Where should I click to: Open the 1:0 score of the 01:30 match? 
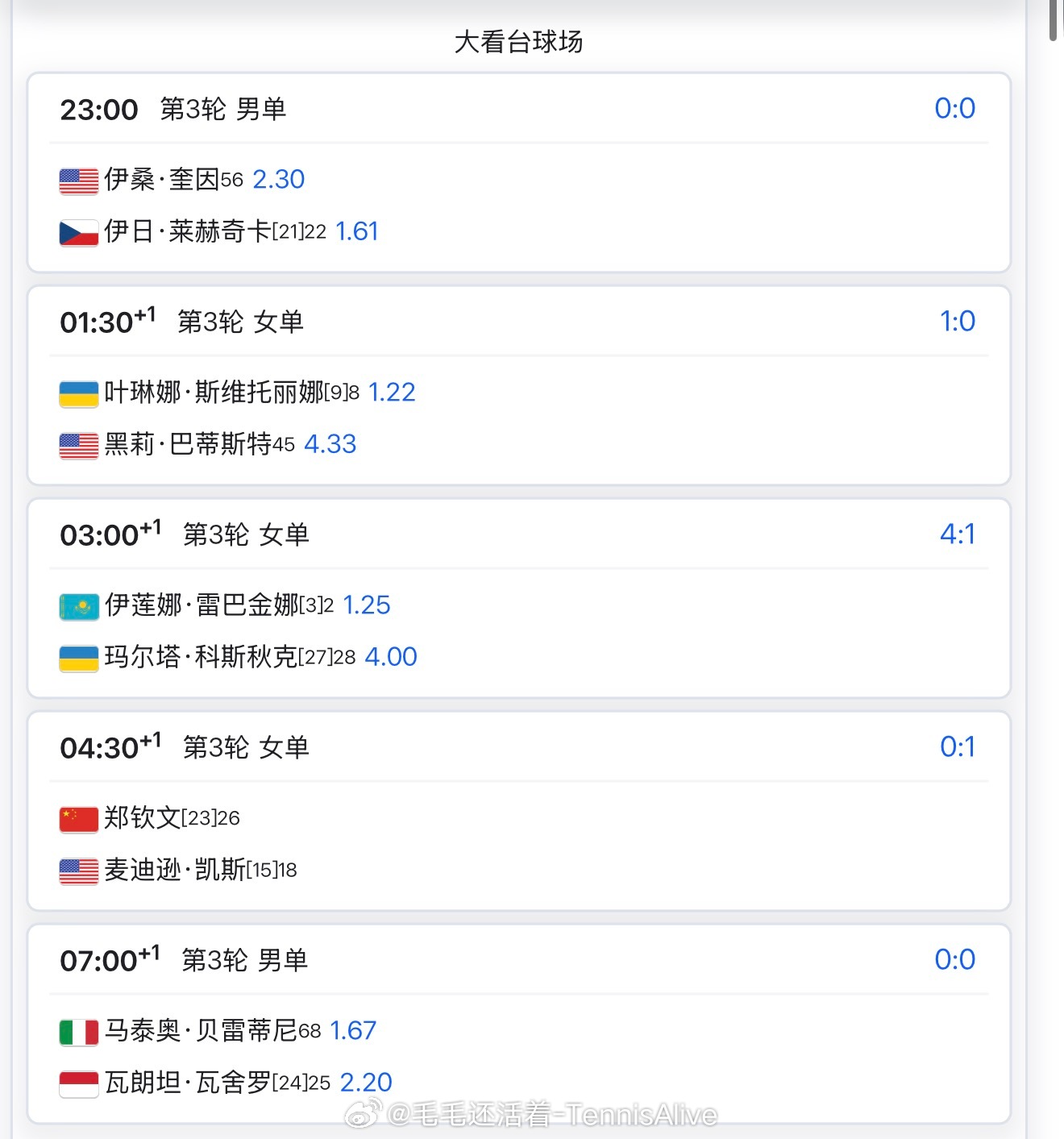pos(958,321)
